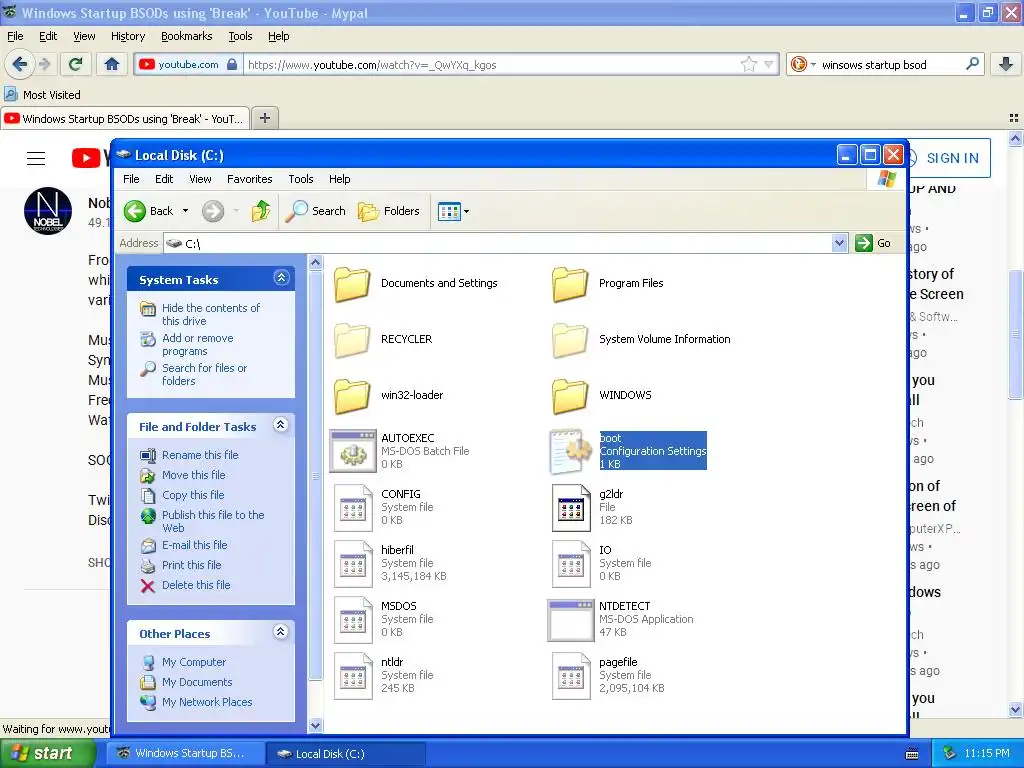Click Move this file task

(x=193, y=475)
